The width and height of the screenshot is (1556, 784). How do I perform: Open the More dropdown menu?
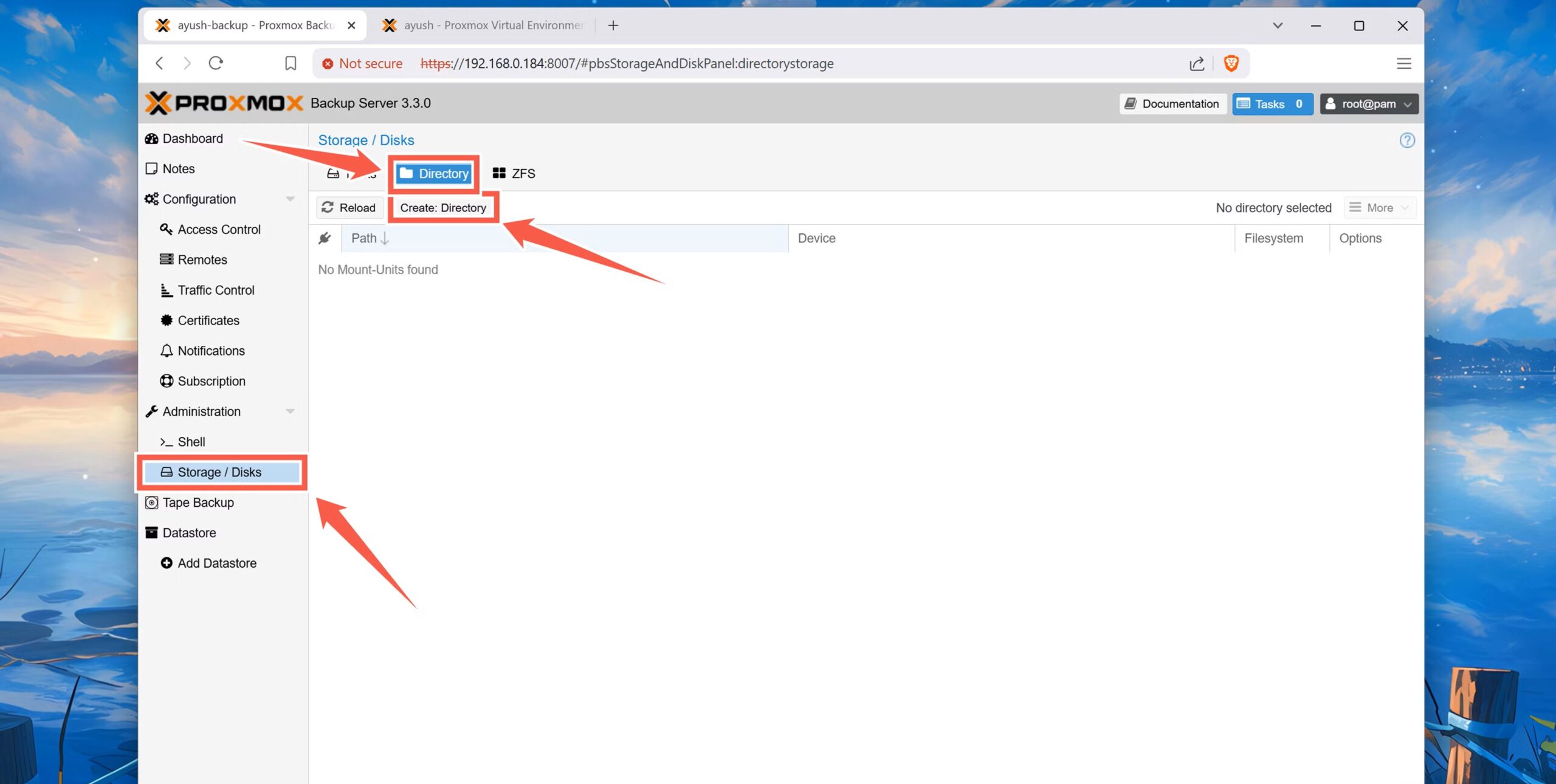pyautogui.click(x=1379, y=208)
